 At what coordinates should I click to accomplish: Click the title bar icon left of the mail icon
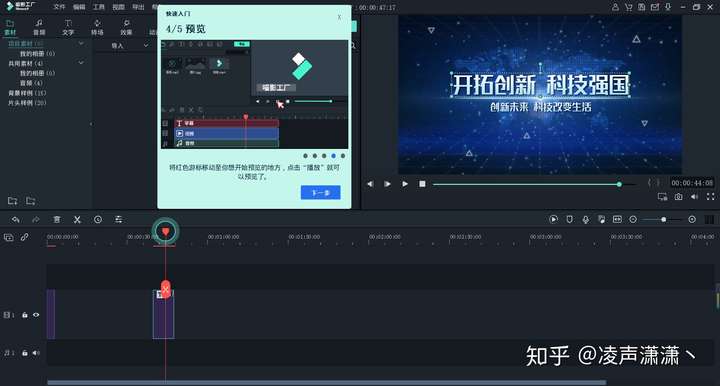[641, 7]
